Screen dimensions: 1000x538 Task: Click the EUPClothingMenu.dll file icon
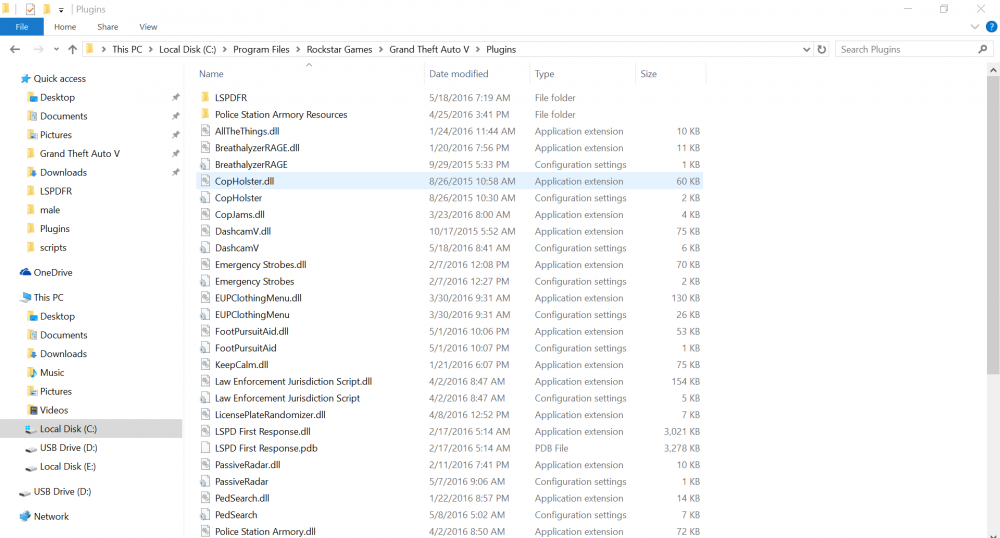(205, 298)
